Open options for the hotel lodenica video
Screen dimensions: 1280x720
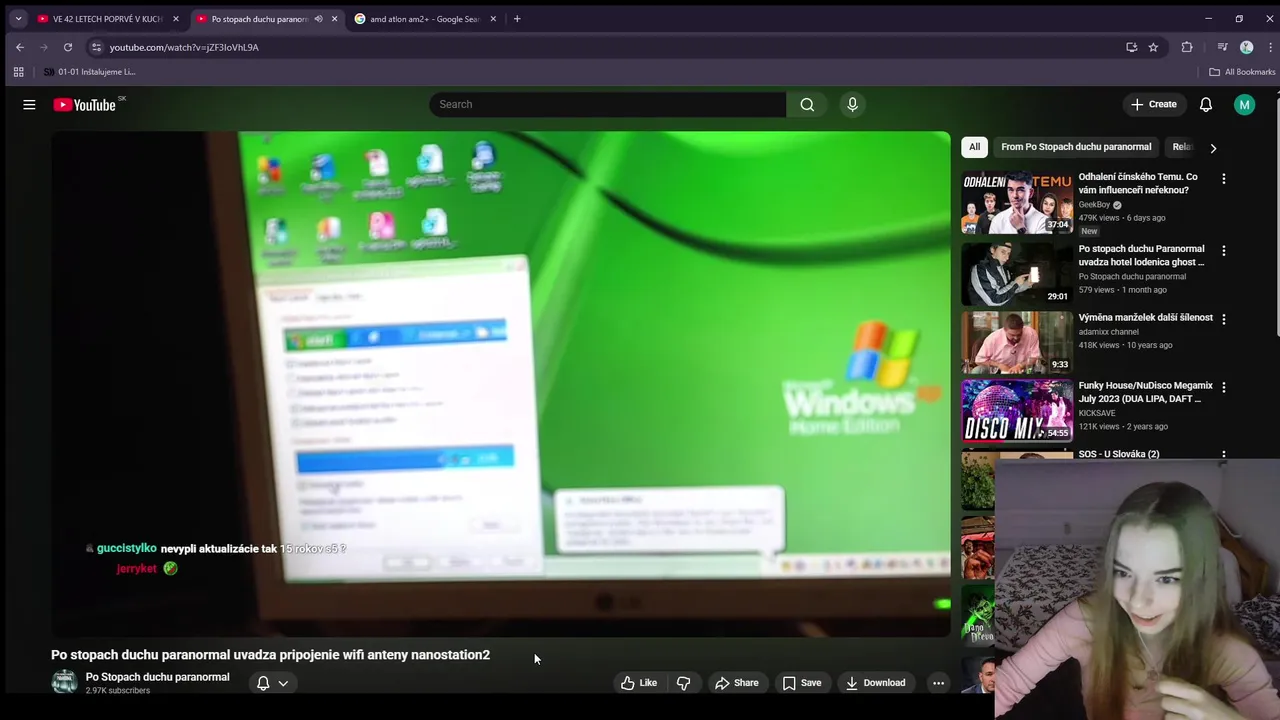pos(1223,251)
